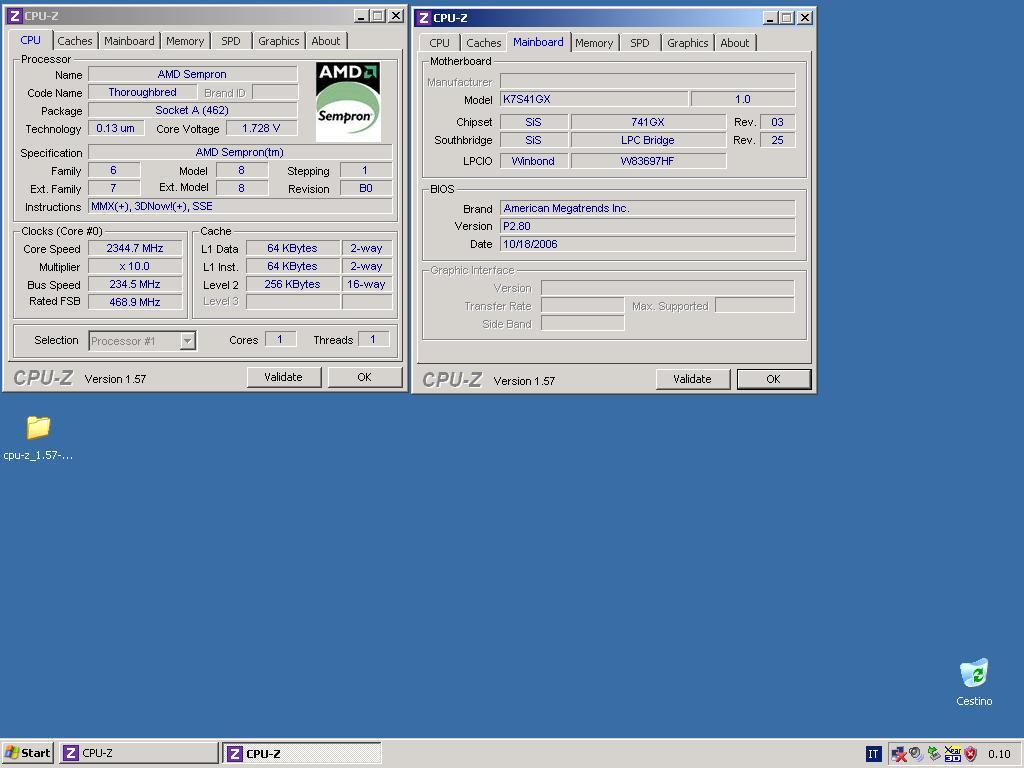Click the Bus Speed value 234.5 MHz
The width and height of the screenshot is (1024, 768).
135,284
